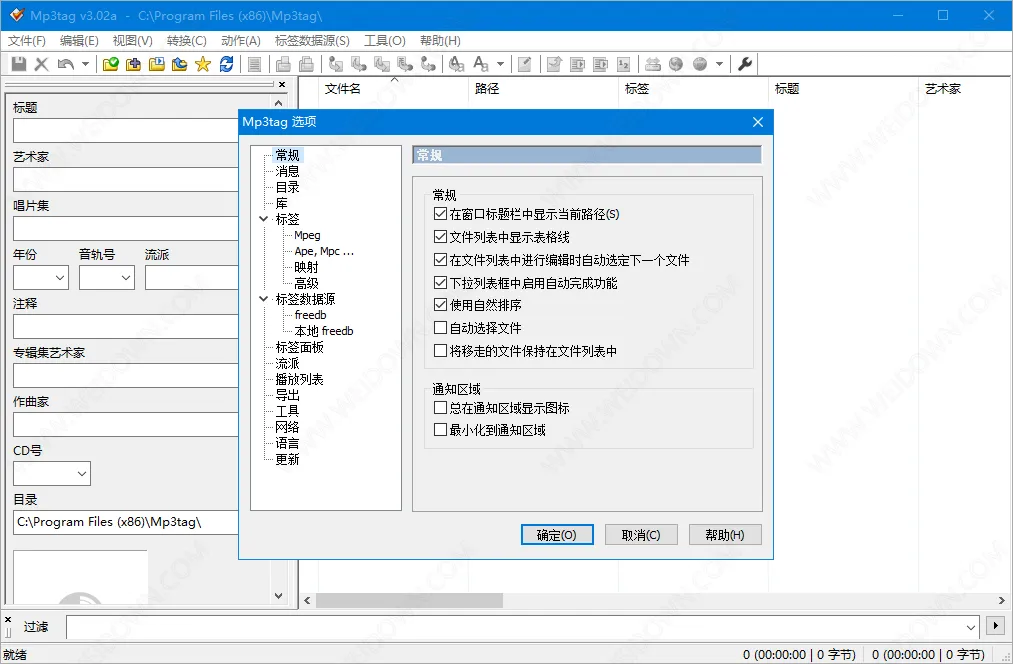This screenshot has width=1013, height=664.
Task: Click the 帮助(H) button in dialog
Action: click(x=725, y=535)
